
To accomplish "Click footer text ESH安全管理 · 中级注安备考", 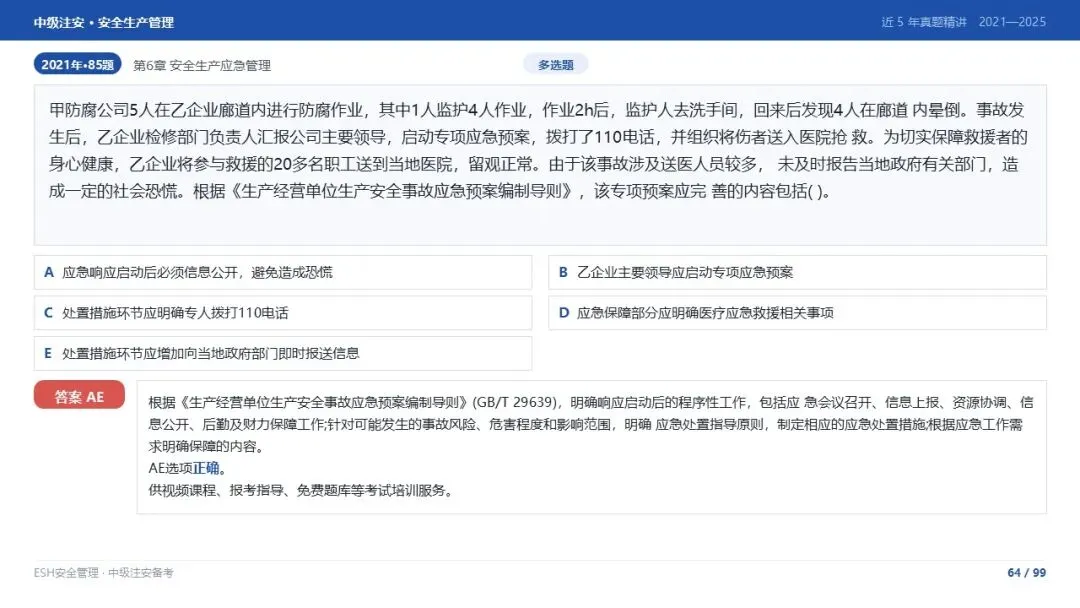I will tap(103, 573).
